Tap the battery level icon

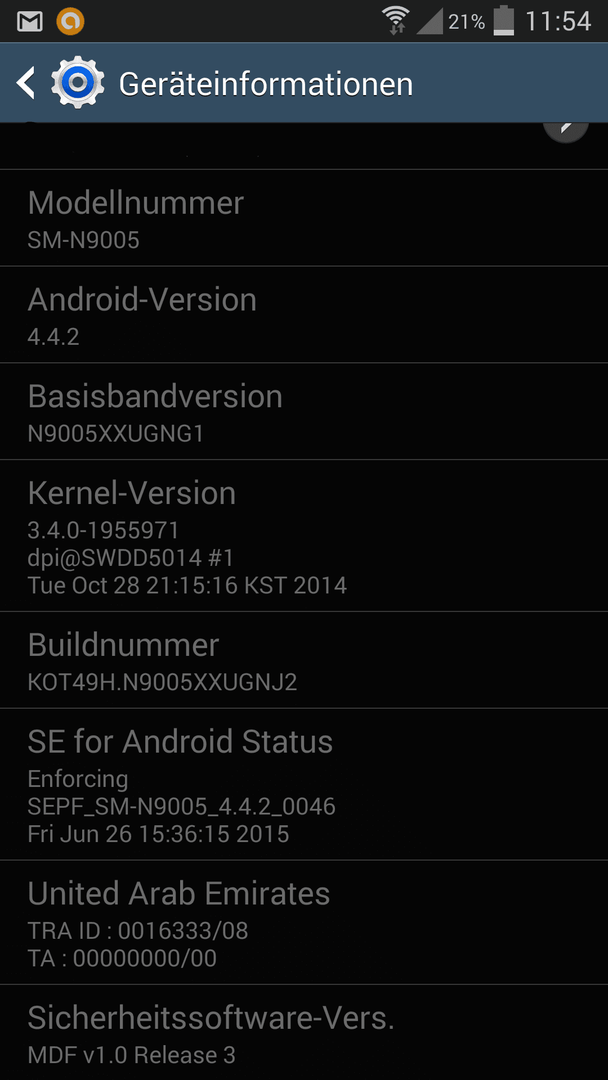504,20
